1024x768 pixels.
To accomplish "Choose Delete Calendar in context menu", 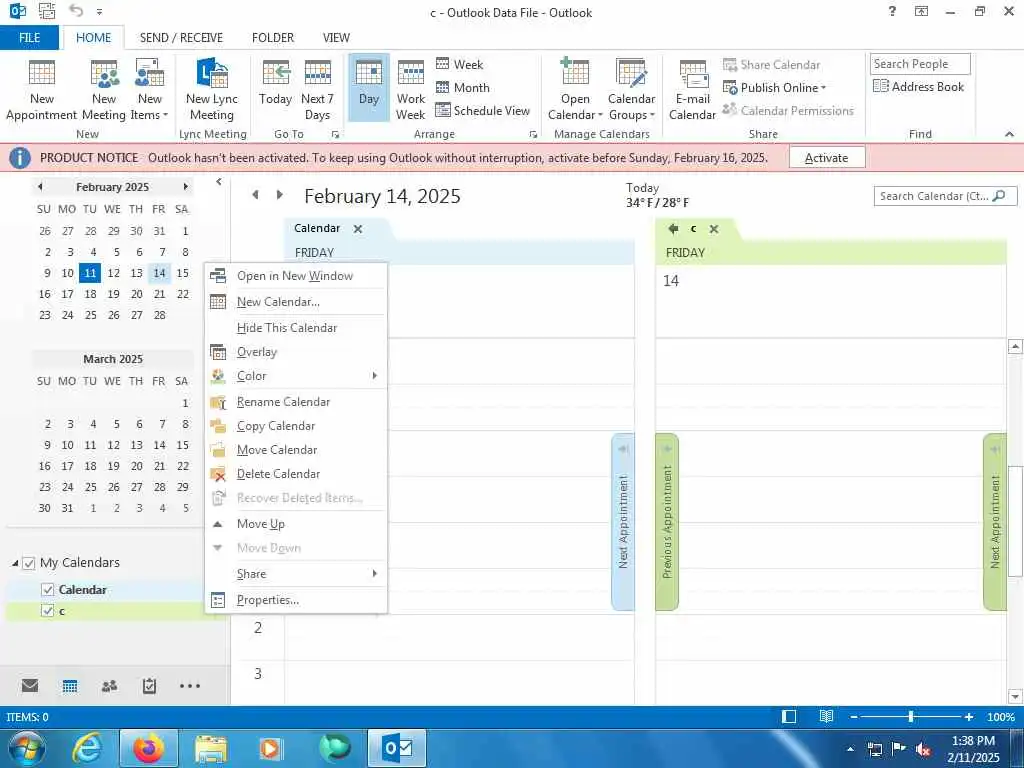I will pyautogui.click(x=296, y=473).
